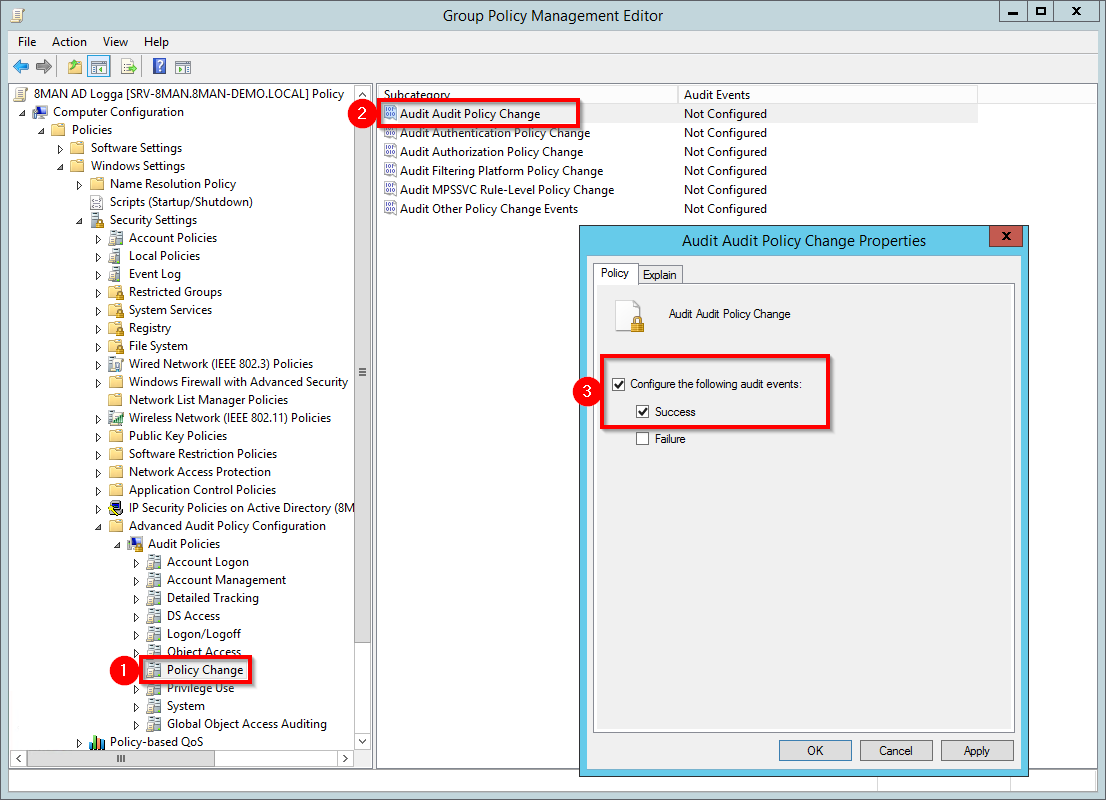Screen dimensions: 1106x800
Task: Select Audit Other Policy Change Events entry
Action: click(x=488, y=209)
